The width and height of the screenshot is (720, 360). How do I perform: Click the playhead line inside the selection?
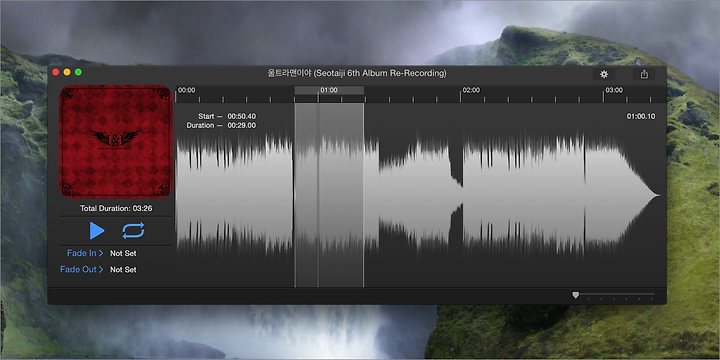[x=318, y=195]
